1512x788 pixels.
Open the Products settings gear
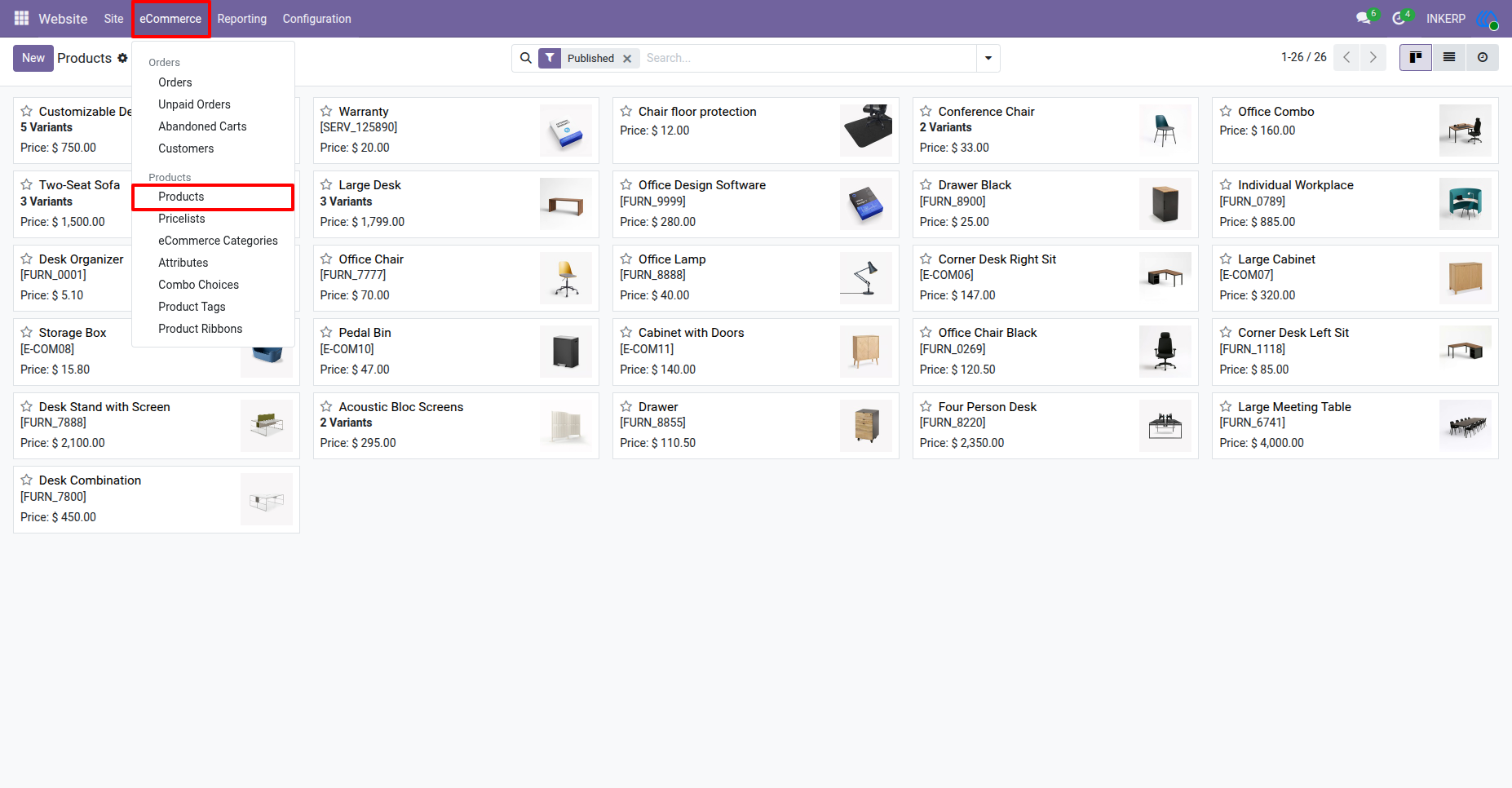pyautogui.click(x=122, y=58)
